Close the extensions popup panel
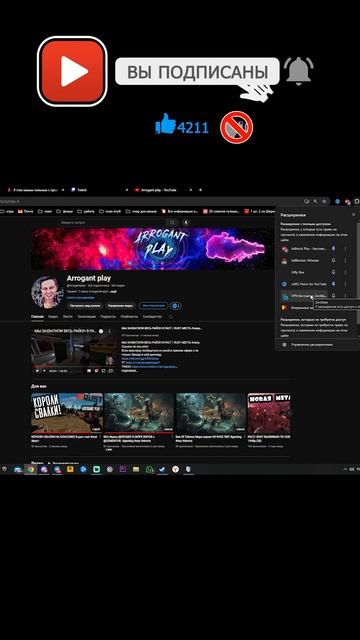 coord(353,214)
